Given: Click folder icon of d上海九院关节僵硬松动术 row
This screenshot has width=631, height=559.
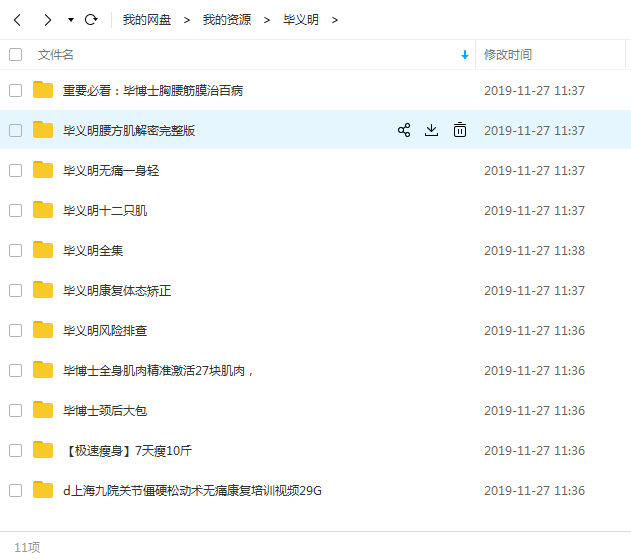Looking at the screenshot, I should tap(43, 489).
